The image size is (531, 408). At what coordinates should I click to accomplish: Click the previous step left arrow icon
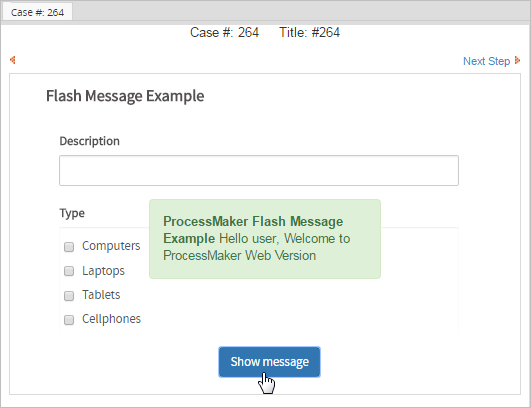[13, 60]
